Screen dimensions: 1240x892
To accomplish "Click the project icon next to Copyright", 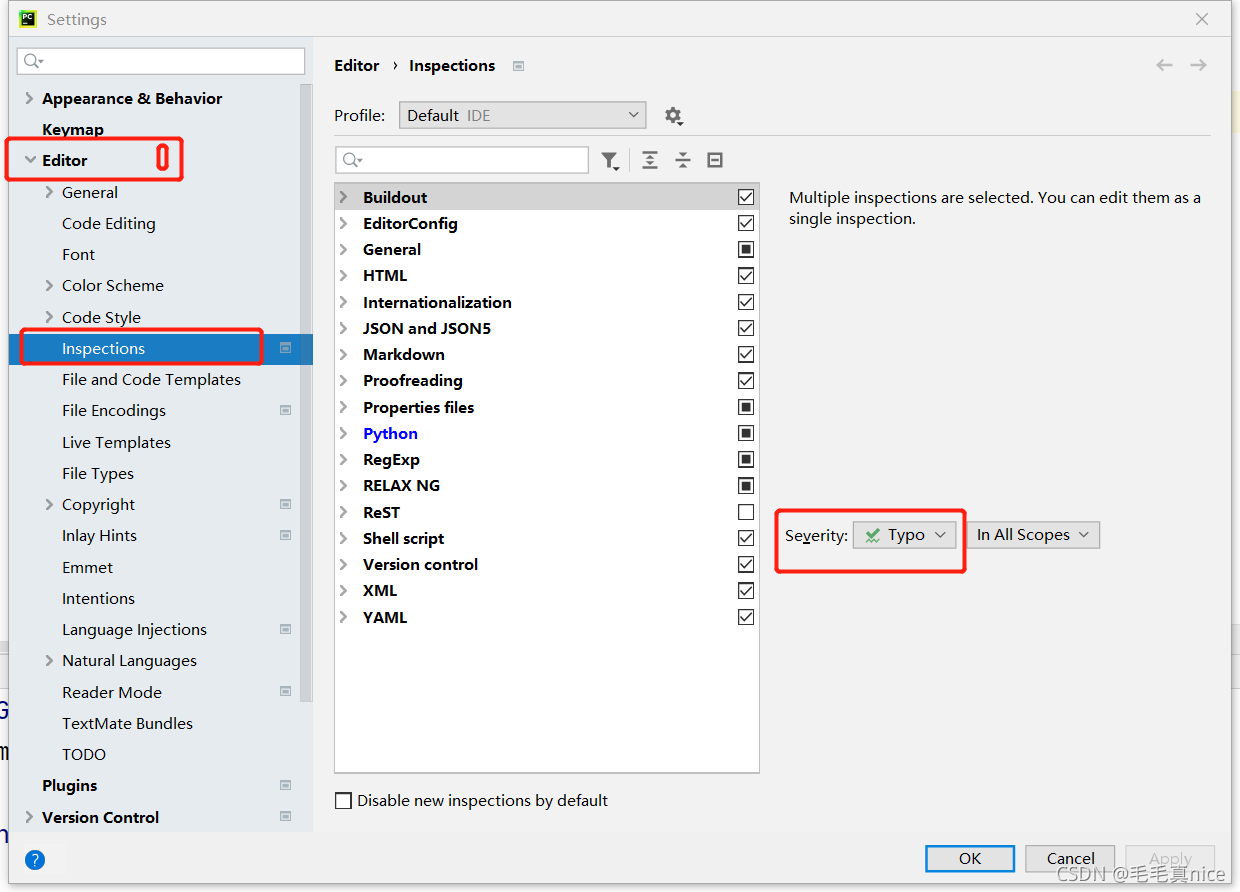I will [286, 505].
